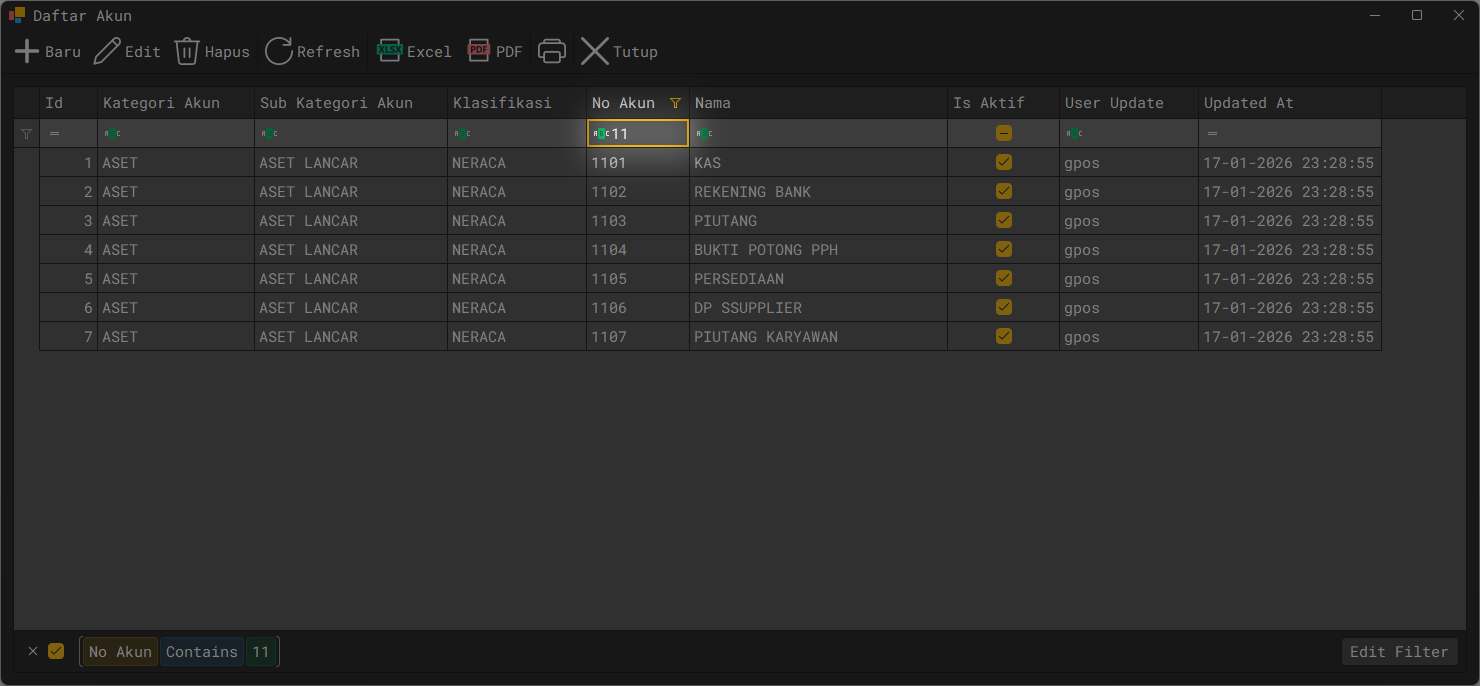Open the Nama filter condition selector
This screenshot has height=686, width=1480.
(704, 133)
